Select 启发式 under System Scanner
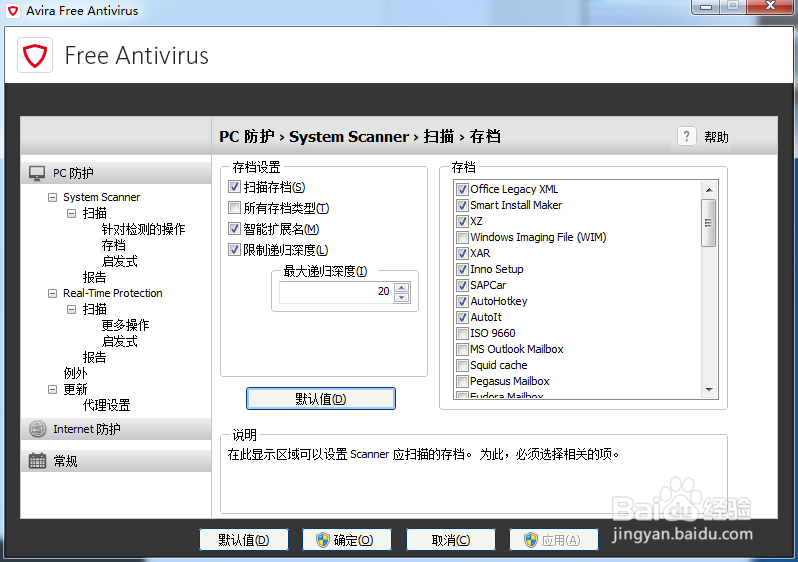 pos(120,261)
